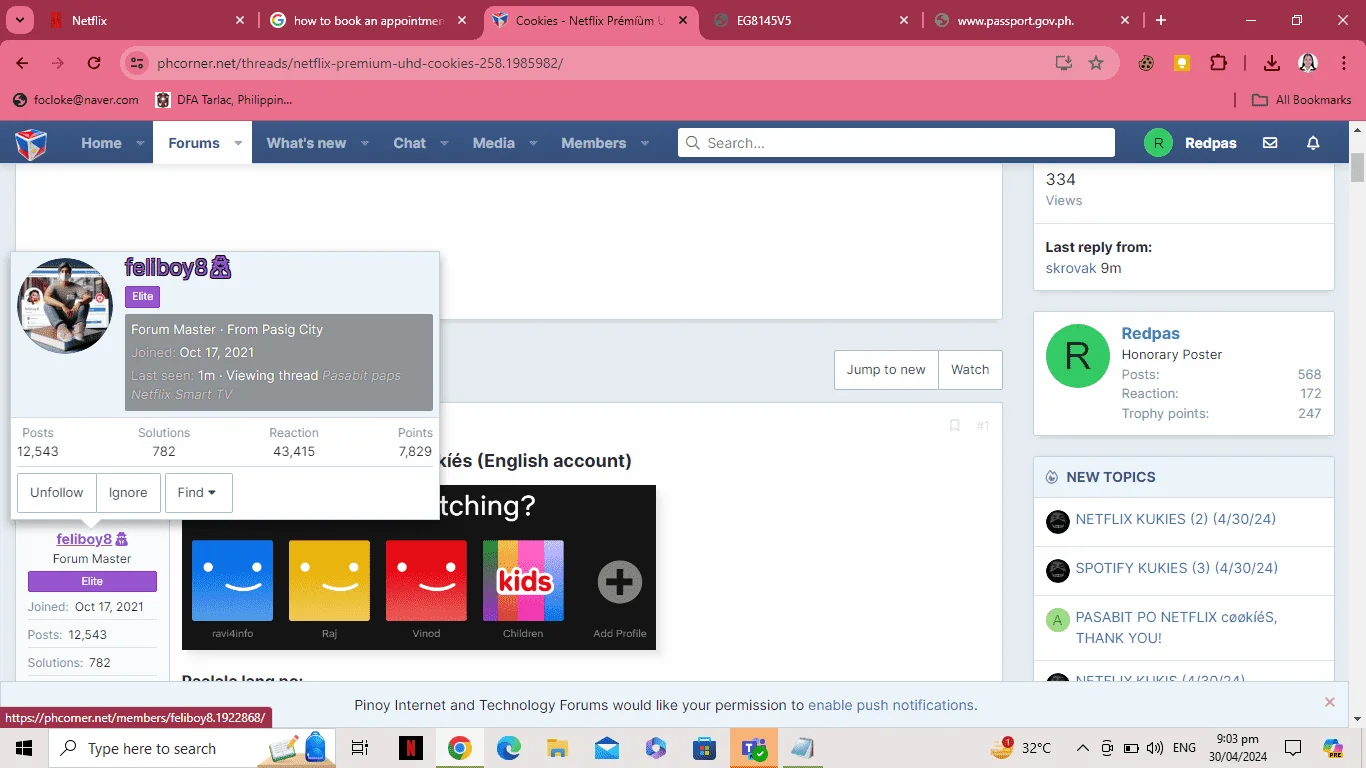1366x768 pixels.
Task: Open SPOTIFY KUKIES (3) (4/30/24) topic
Action: pos(1177,568)
